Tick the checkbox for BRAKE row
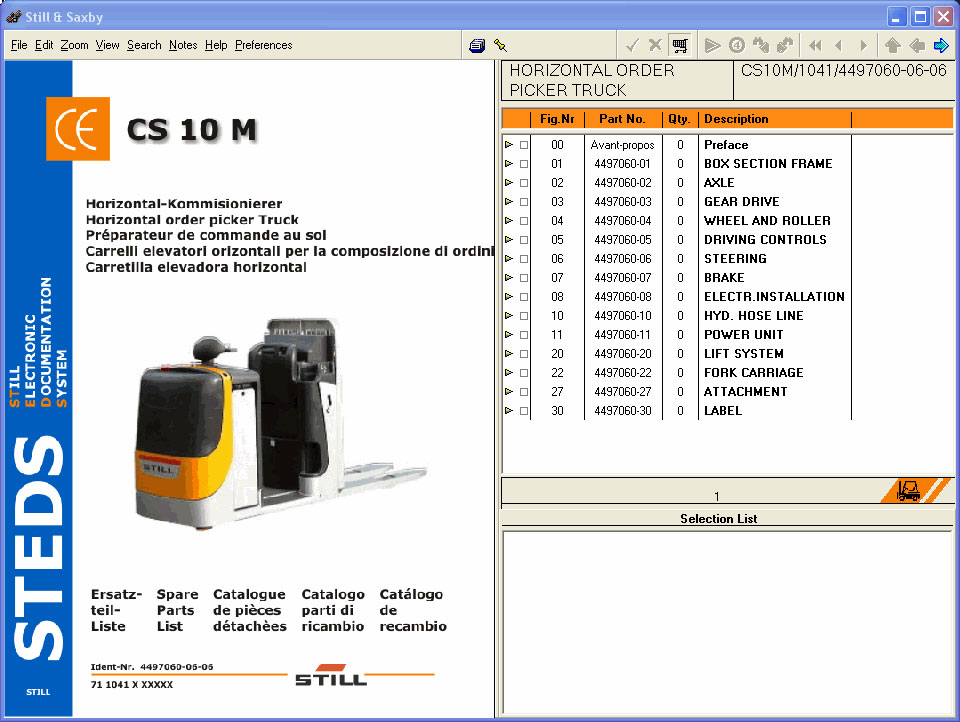Viewport: 960px width, 722px height. coord(523,278)
